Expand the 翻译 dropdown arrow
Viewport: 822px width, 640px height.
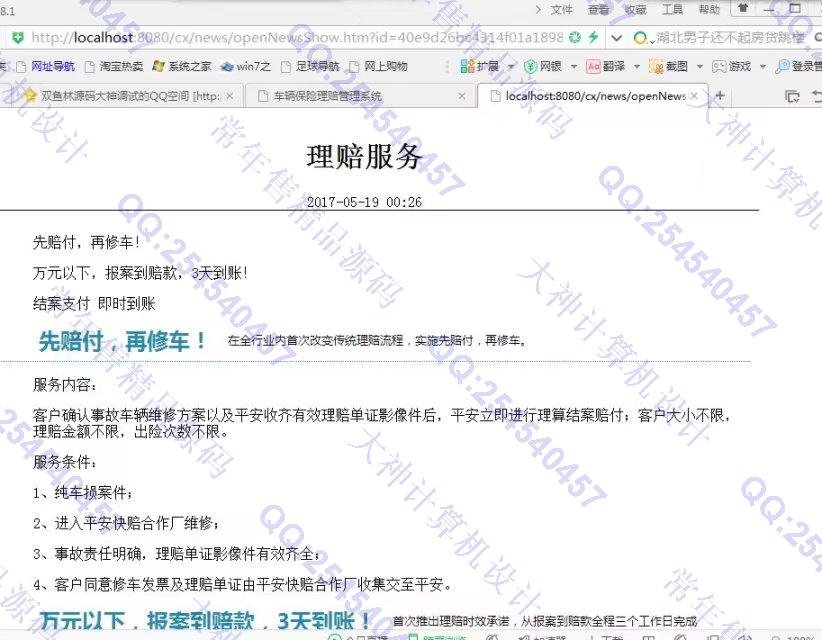click(637, 67)
